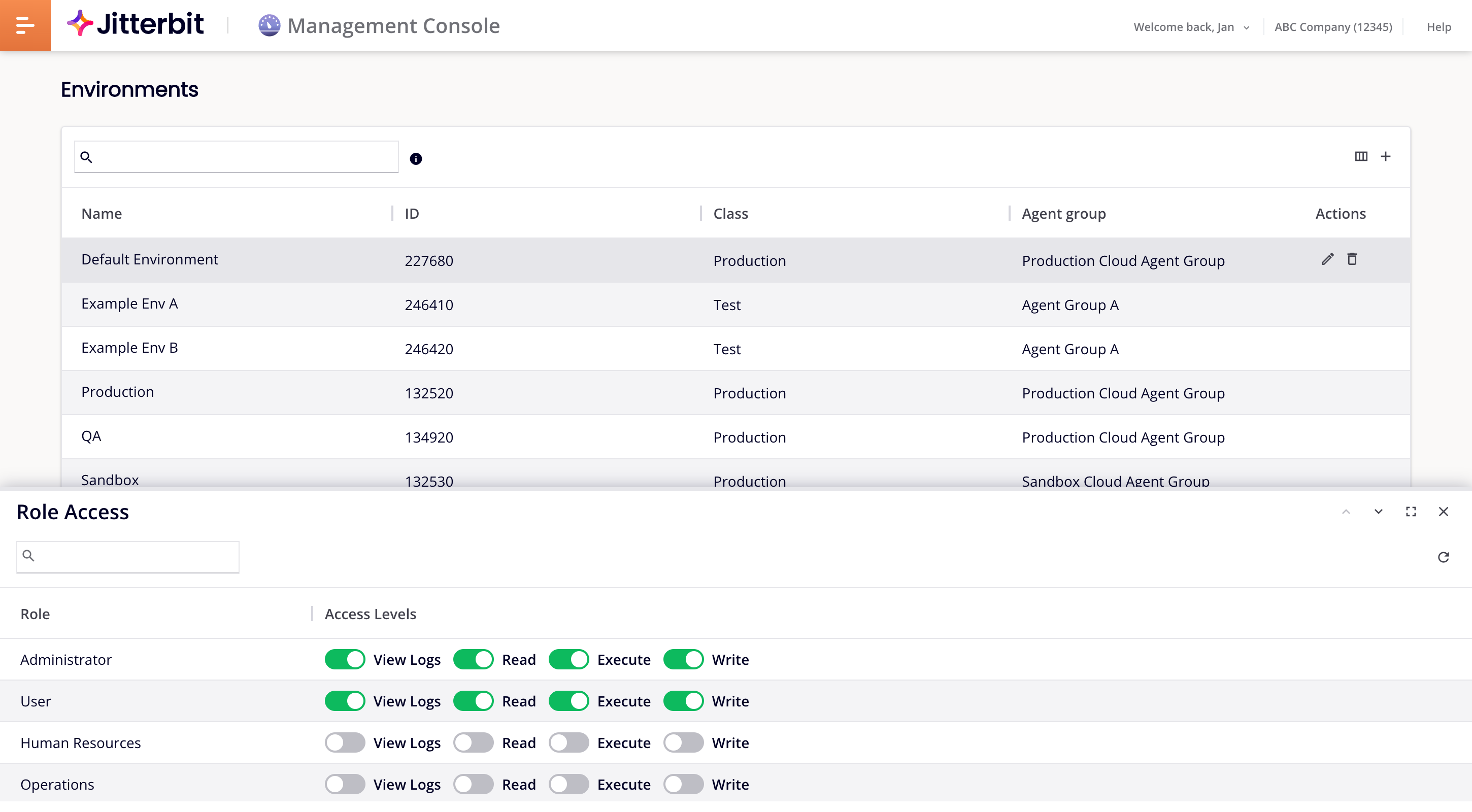The width and height of the screenshot is (1472, 812).
Task: Expand Role Access panel to fullscreen
Action: [x=1411, y=512]
